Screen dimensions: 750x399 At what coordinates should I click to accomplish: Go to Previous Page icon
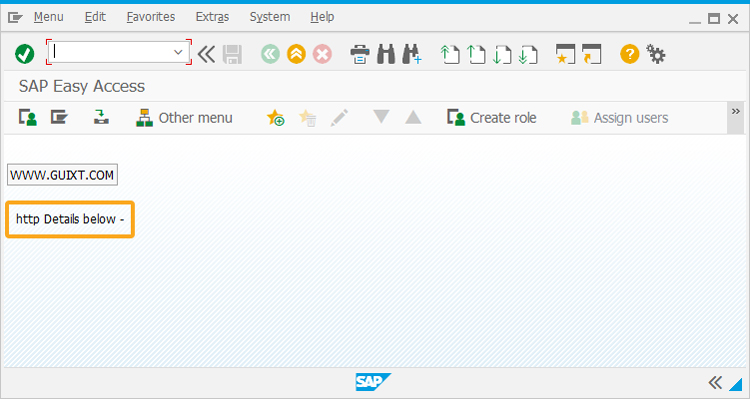tap(476, 54)
